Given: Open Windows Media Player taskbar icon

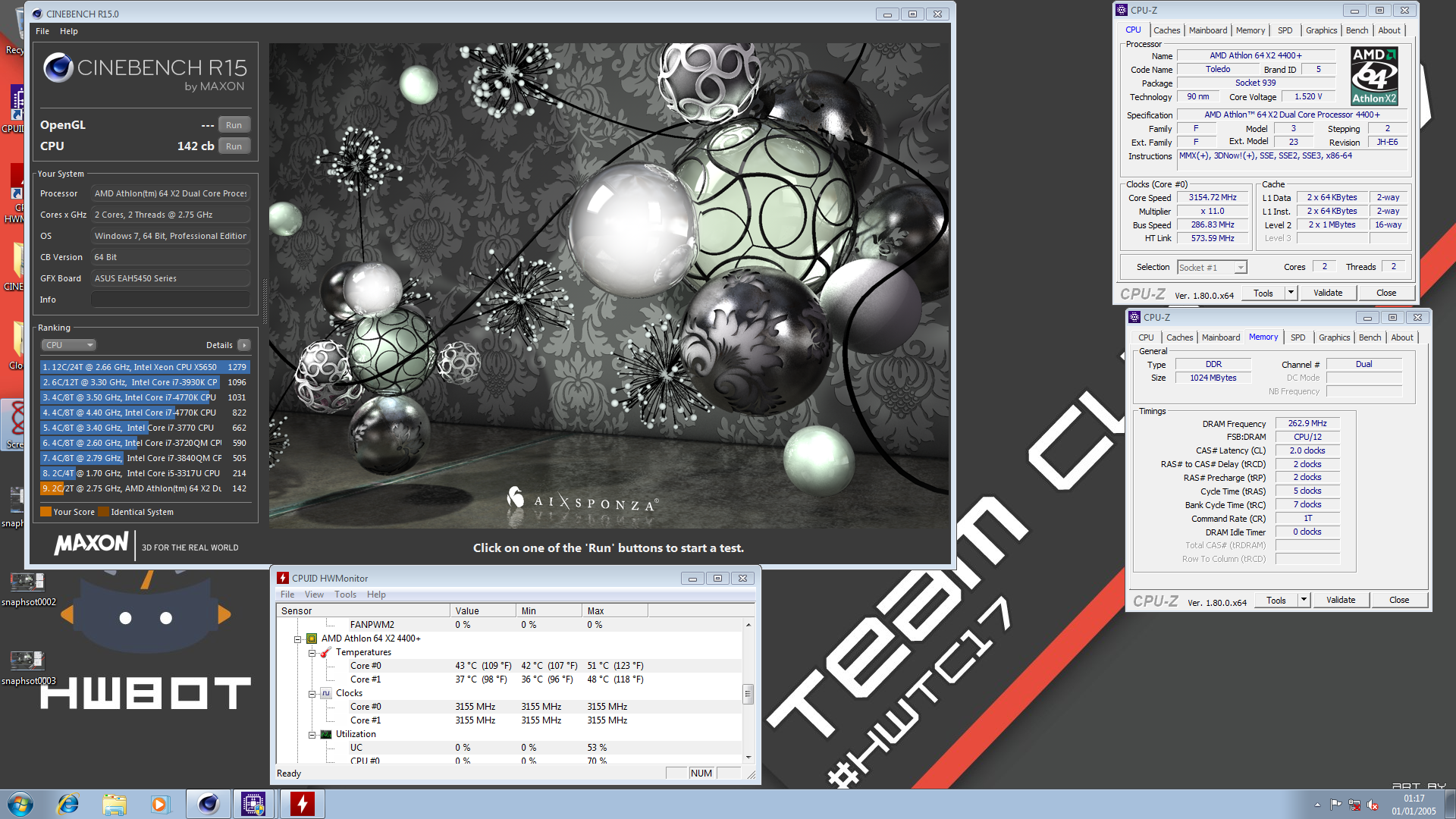Looking at the screenshot, I should coord(160,804).
